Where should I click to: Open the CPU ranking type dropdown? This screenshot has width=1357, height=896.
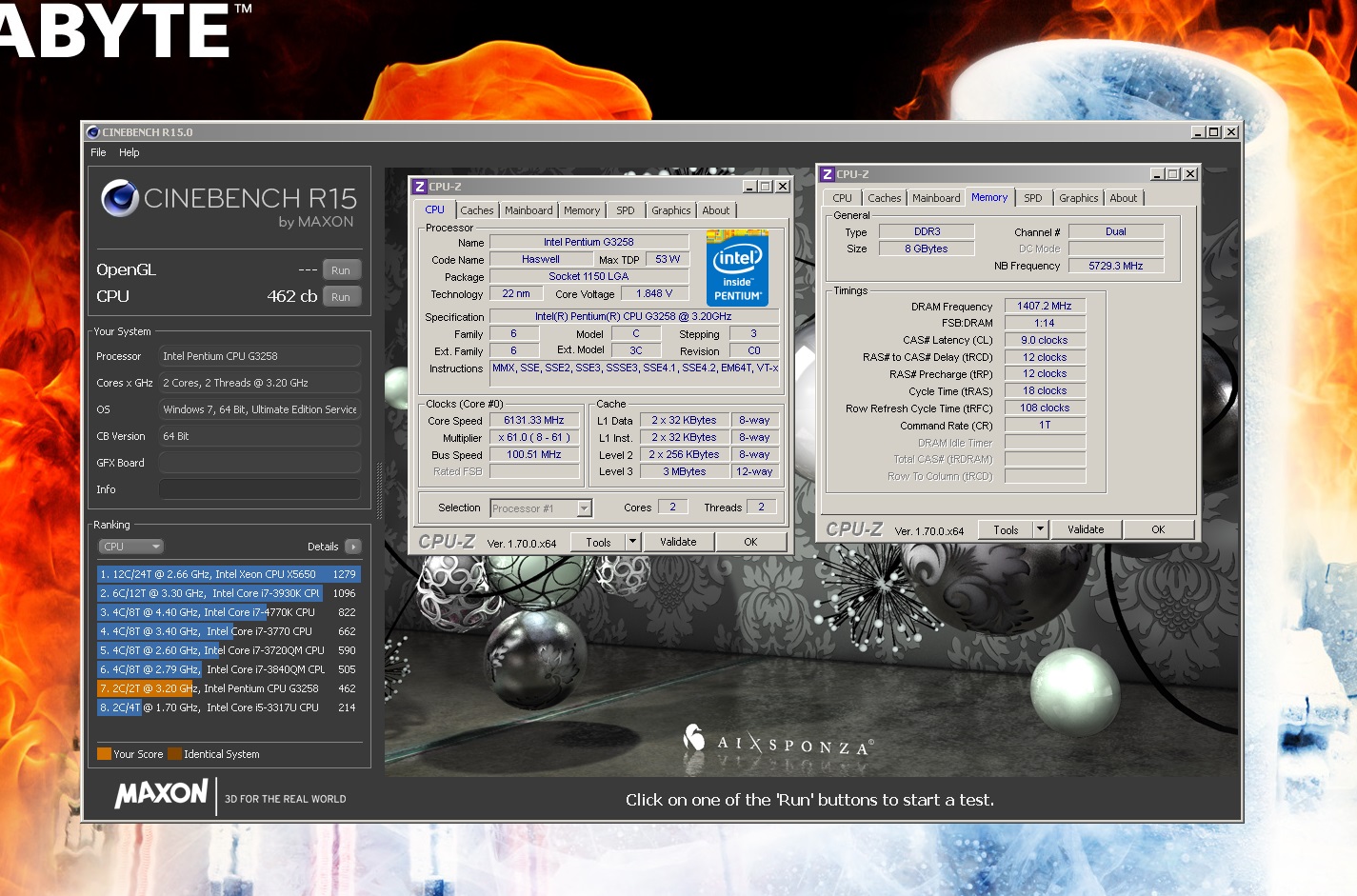pos(131,547)
